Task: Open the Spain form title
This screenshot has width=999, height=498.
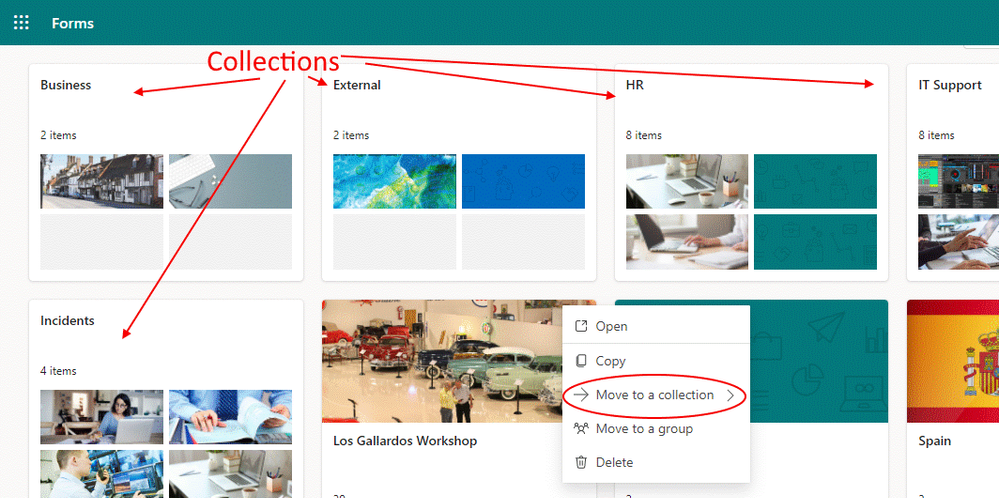Action: click(935, 441)
